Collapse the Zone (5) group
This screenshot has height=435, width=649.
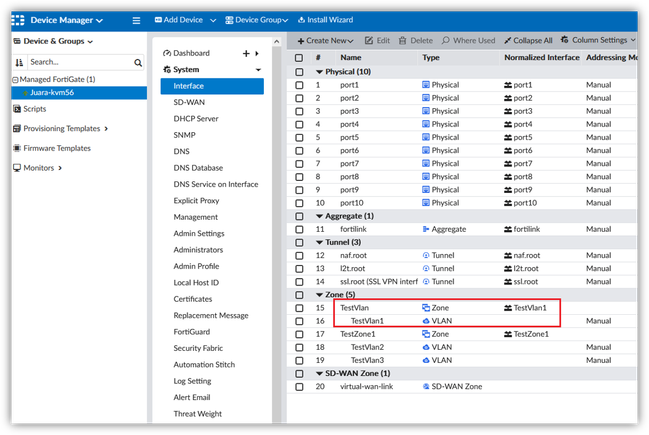coord(319,295)
